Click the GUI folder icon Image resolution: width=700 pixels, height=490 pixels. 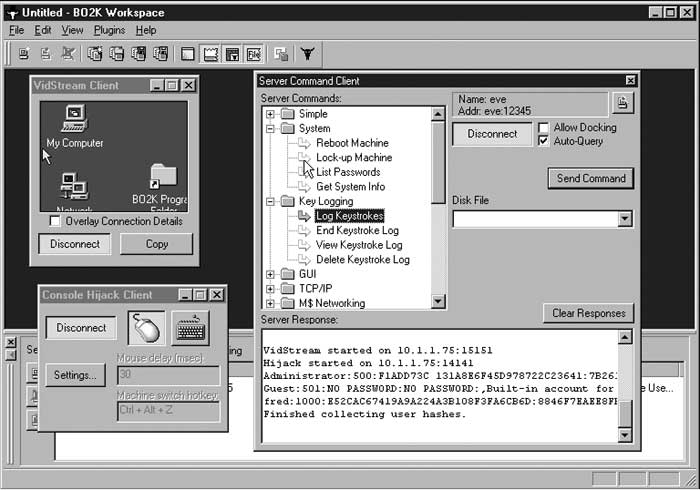(288, 274)
